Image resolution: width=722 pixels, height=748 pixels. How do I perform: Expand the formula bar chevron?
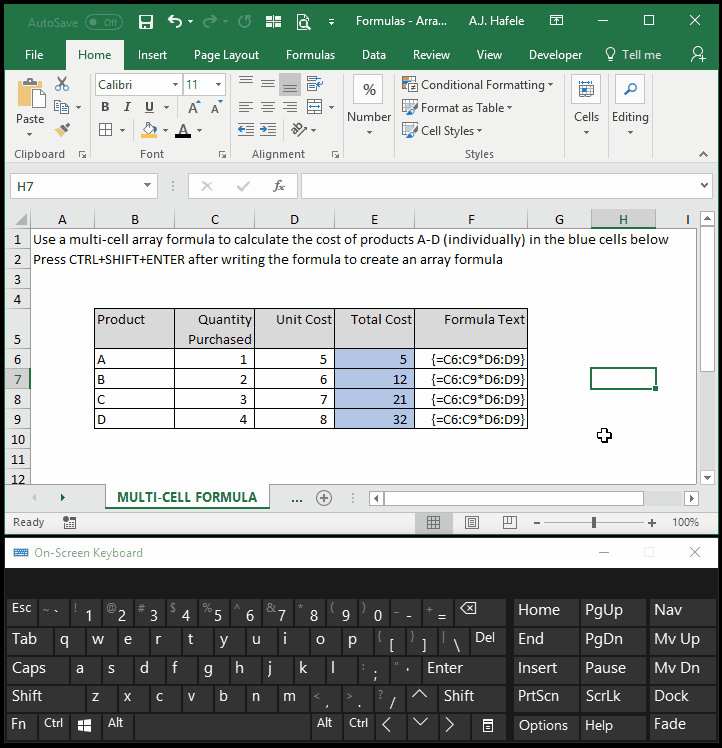[704, 186]
